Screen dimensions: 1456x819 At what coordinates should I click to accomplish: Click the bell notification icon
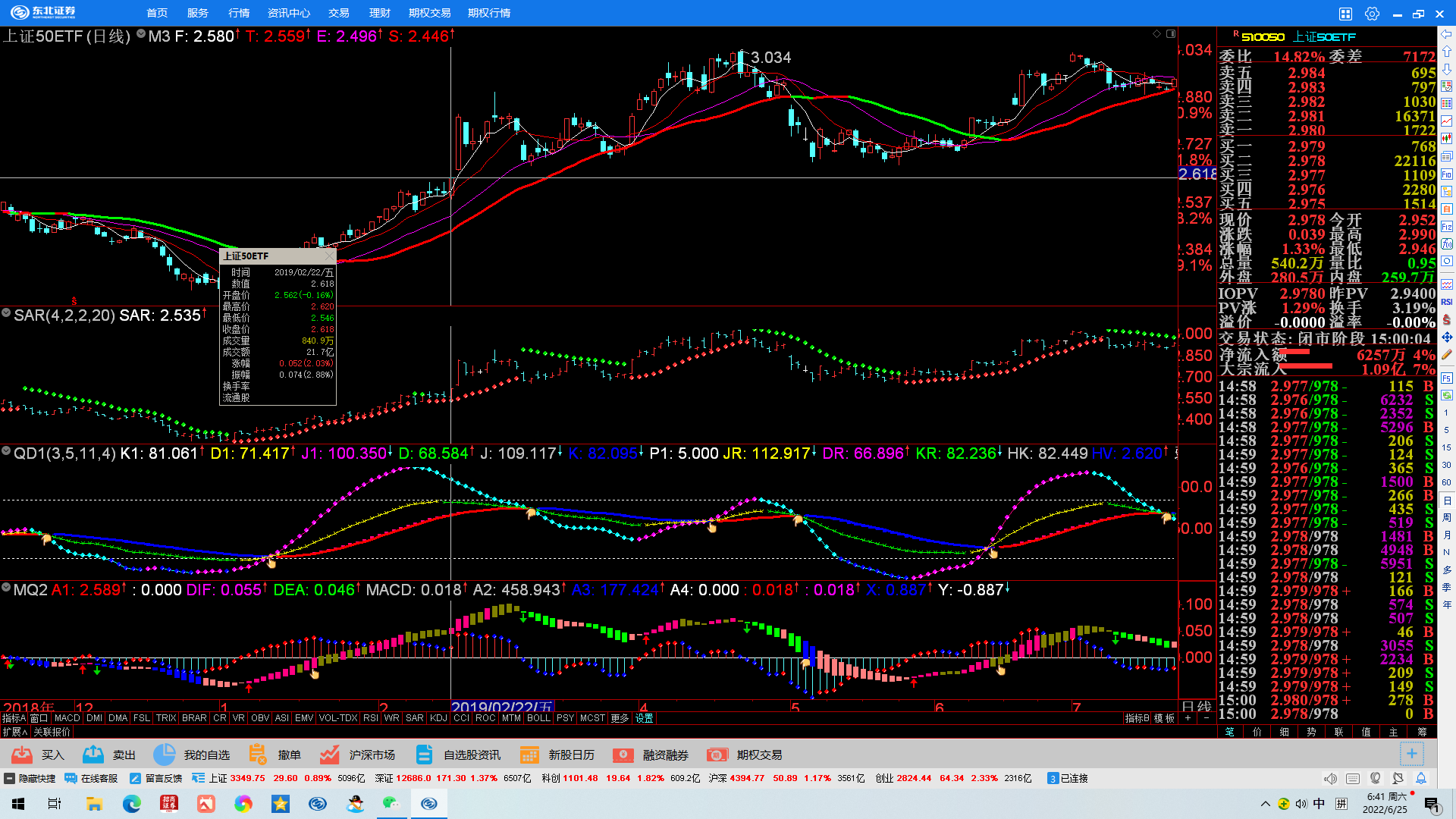click(1421, 778)
